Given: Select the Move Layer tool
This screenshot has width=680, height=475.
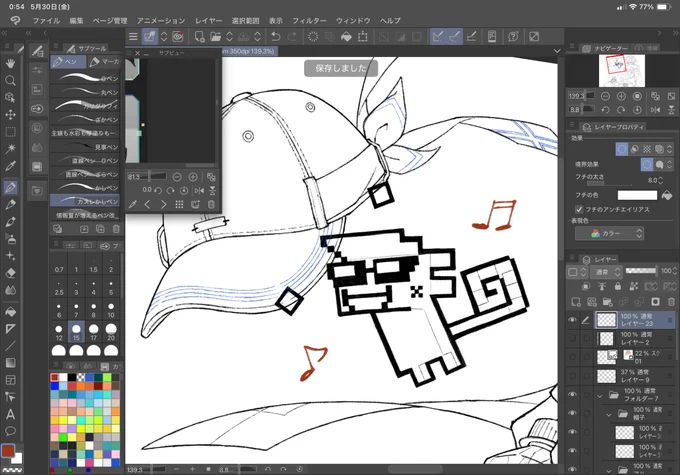Looking at the screenshot, I should point(10,115).
